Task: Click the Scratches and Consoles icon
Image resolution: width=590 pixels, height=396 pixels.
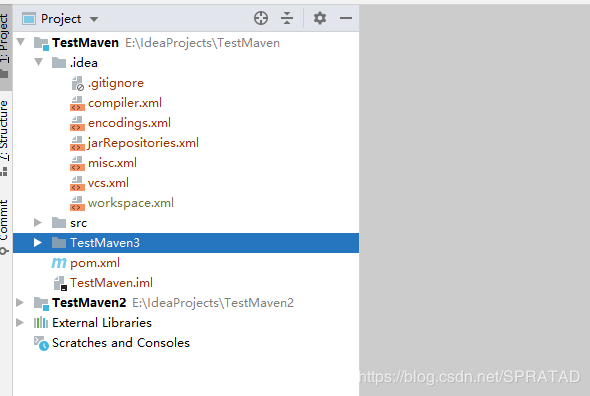Action: (x=41, y=343)
